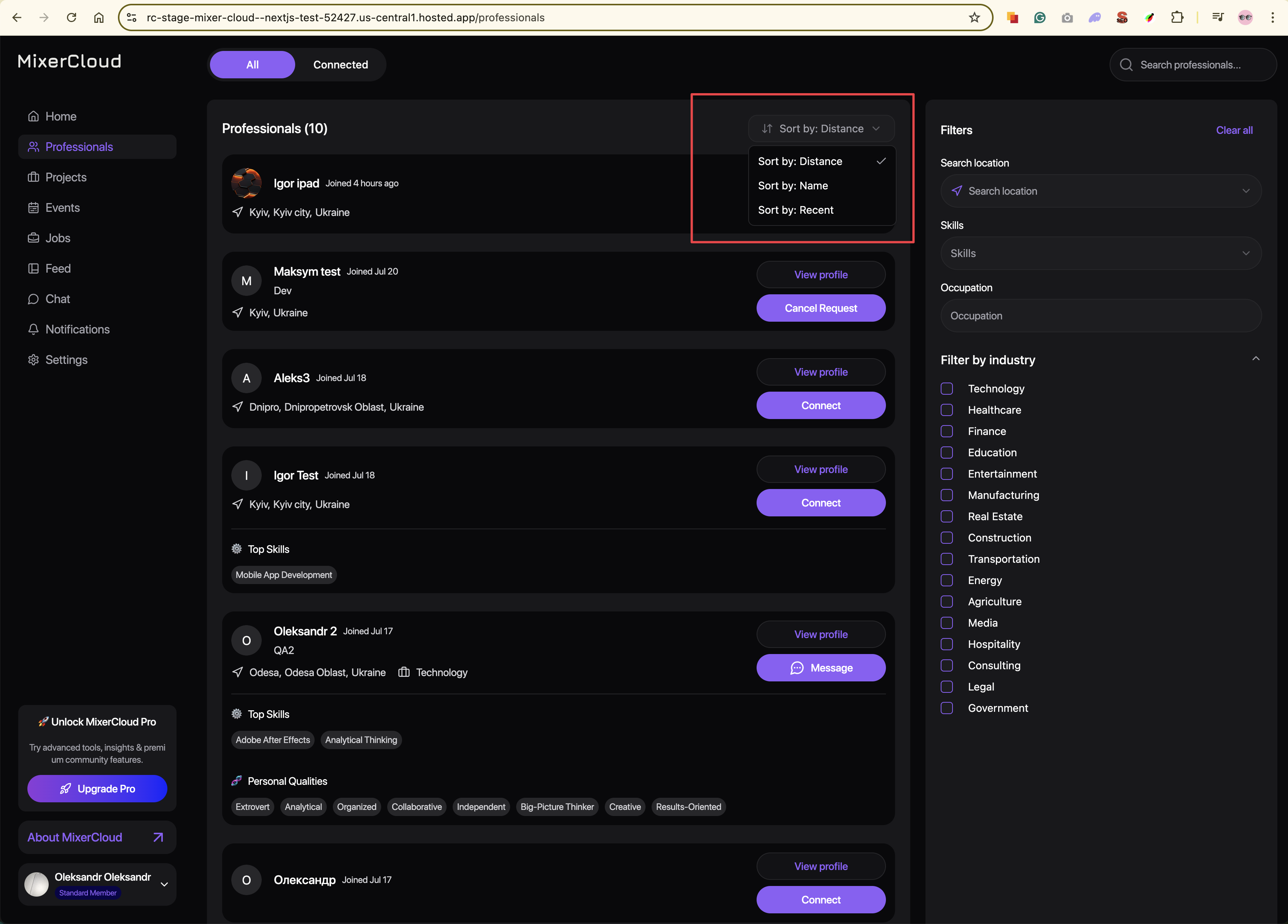Enable the Finance industry filter

pos(947,431)
